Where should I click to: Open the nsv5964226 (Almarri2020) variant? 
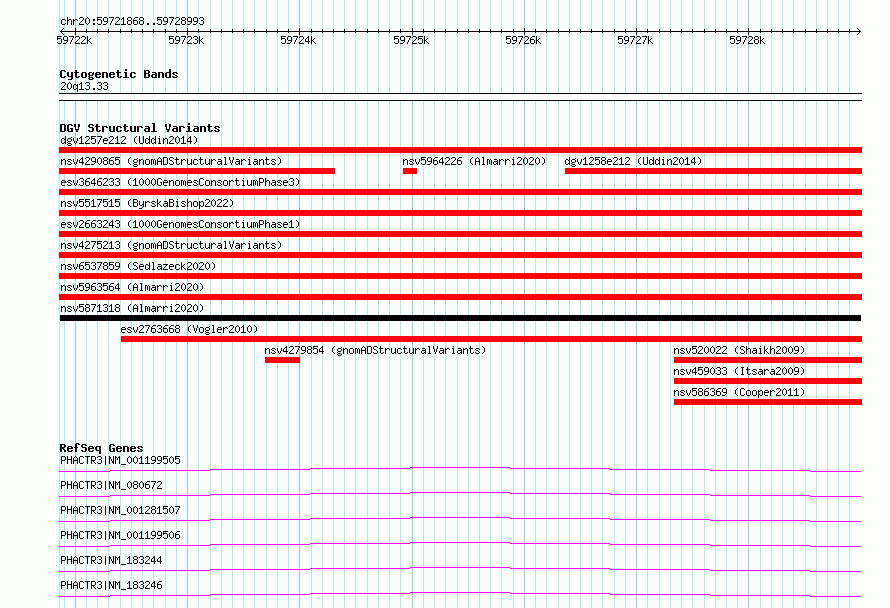[474, 161]
